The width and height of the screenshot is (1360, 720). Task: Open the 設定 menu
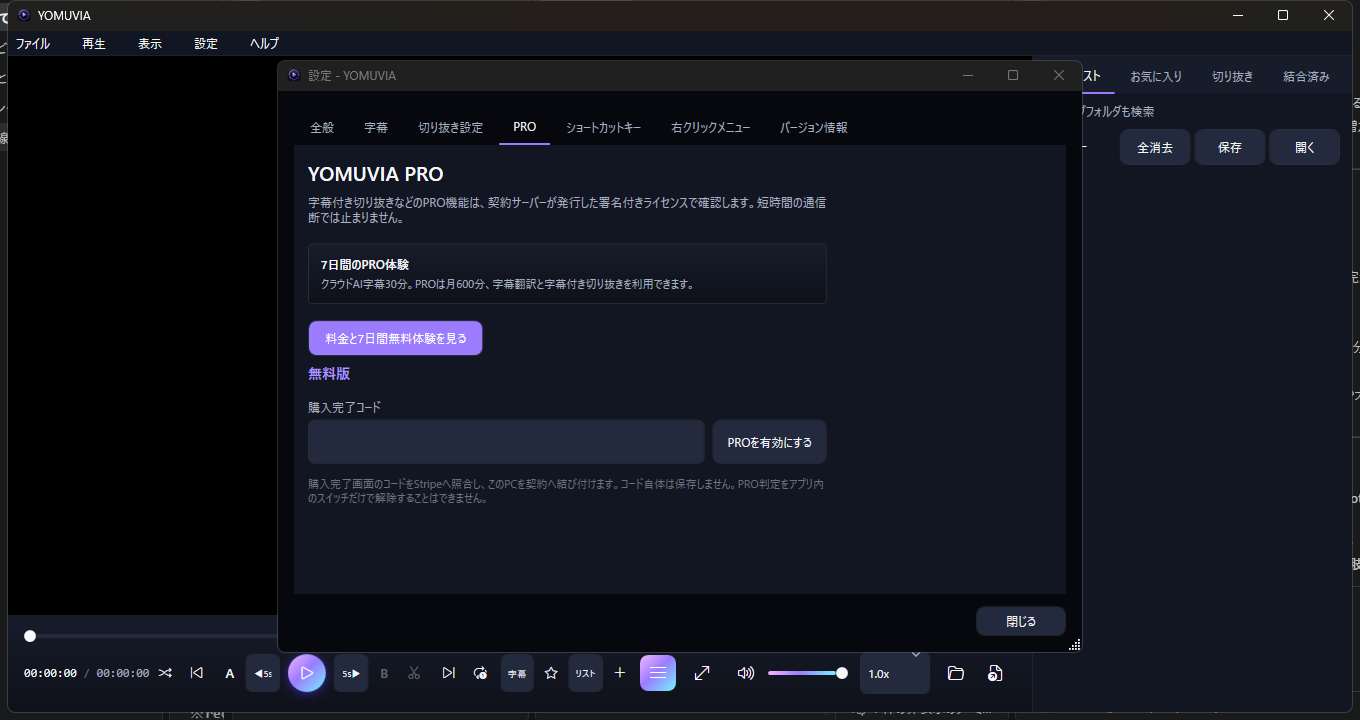tap(206, 44)
